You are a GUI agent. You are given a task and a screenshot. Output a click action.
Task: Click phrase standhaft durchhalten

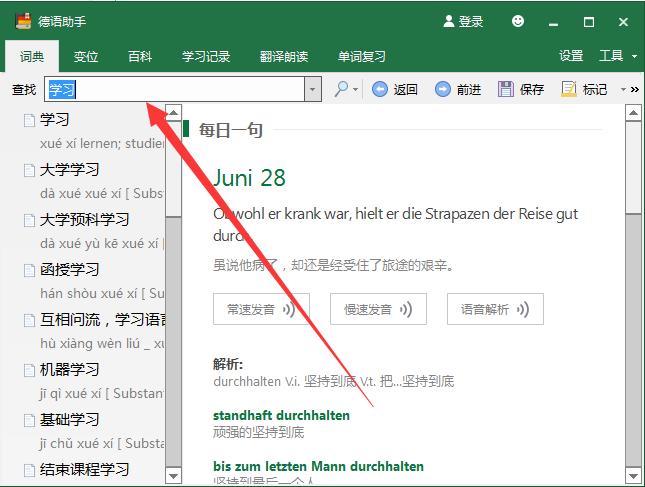[281, 415]
